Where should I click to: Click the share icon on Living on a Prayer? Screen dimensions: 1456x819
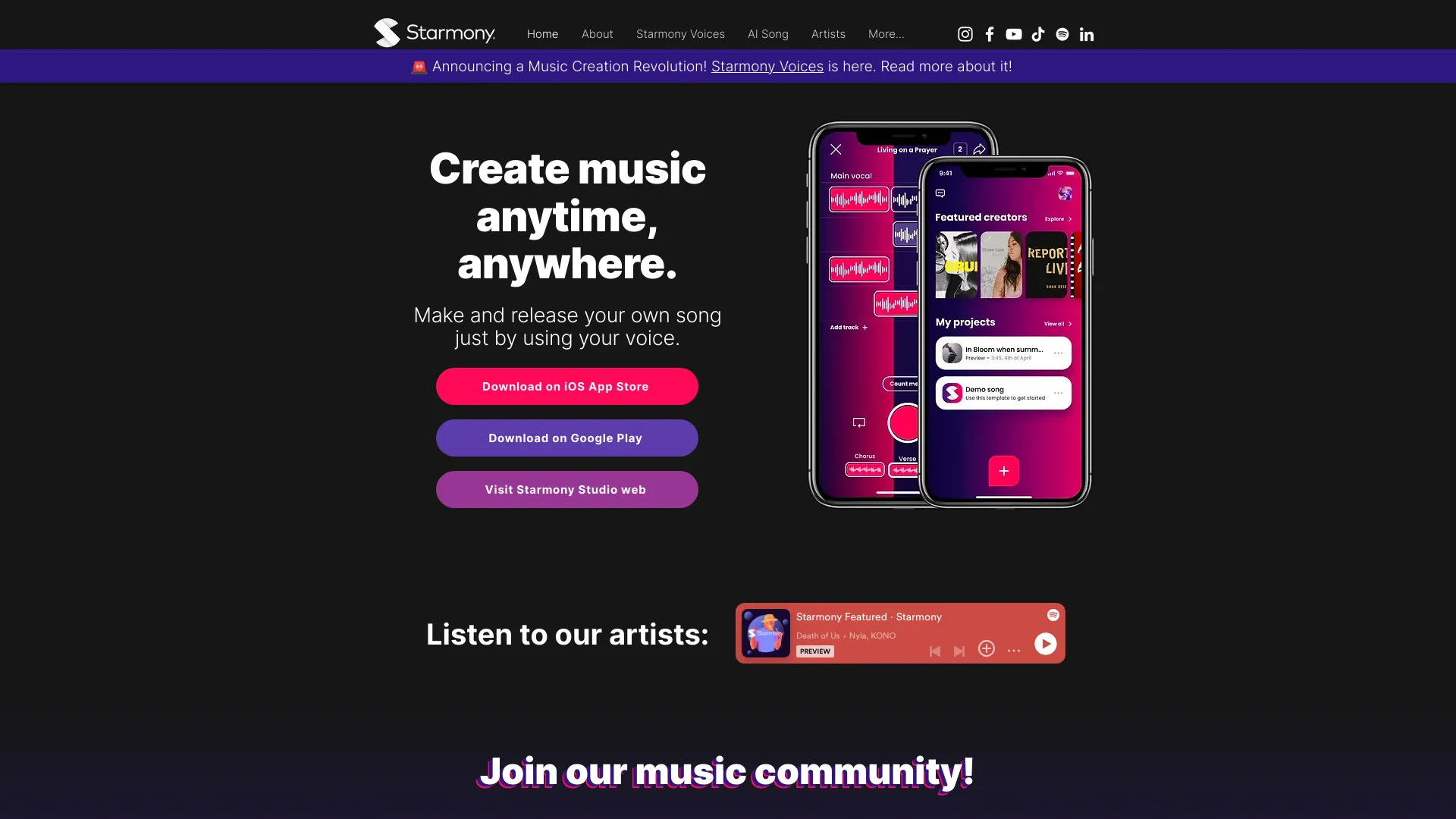tap(980, 149)
